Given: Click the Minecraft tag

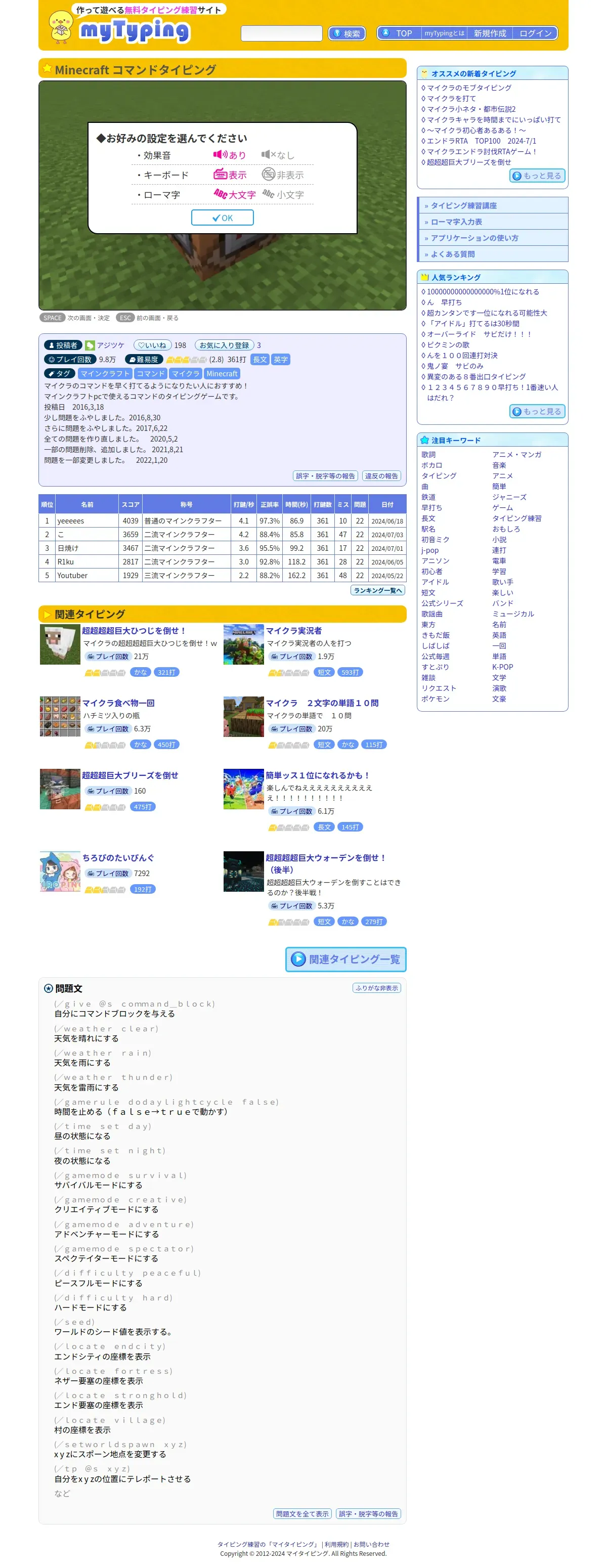Looking at the screenshot, I should pyautogui.click(x=222, y=373).
